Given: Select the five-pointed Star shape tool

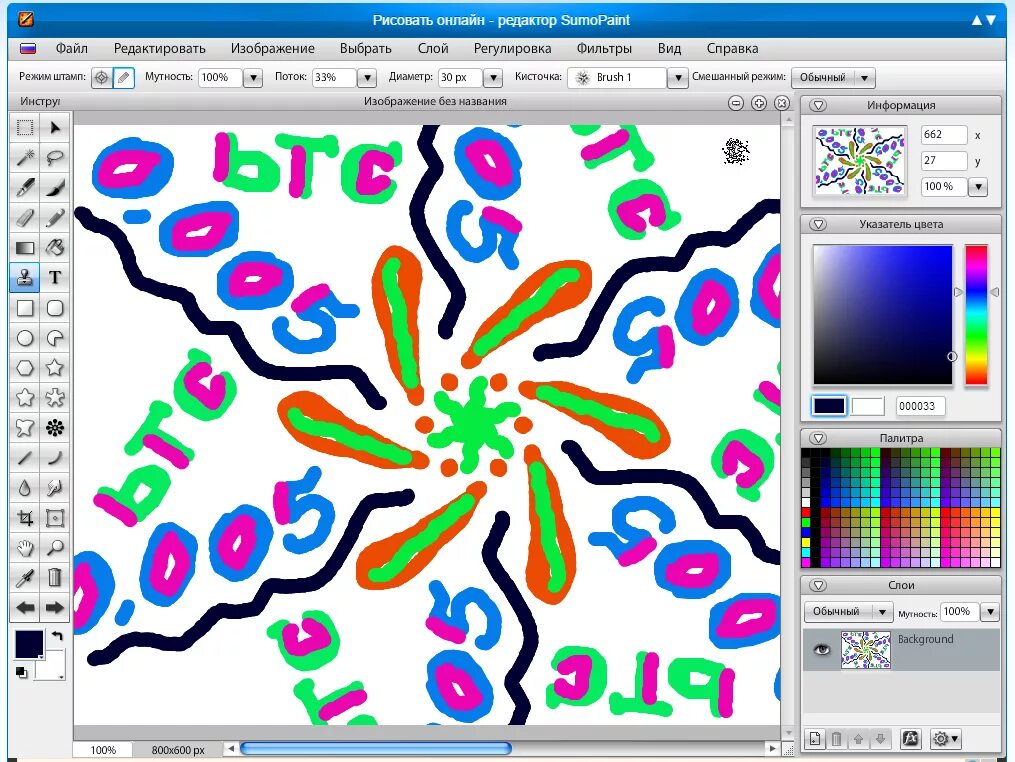Looking at the screenshot, I should click(55, 368).
